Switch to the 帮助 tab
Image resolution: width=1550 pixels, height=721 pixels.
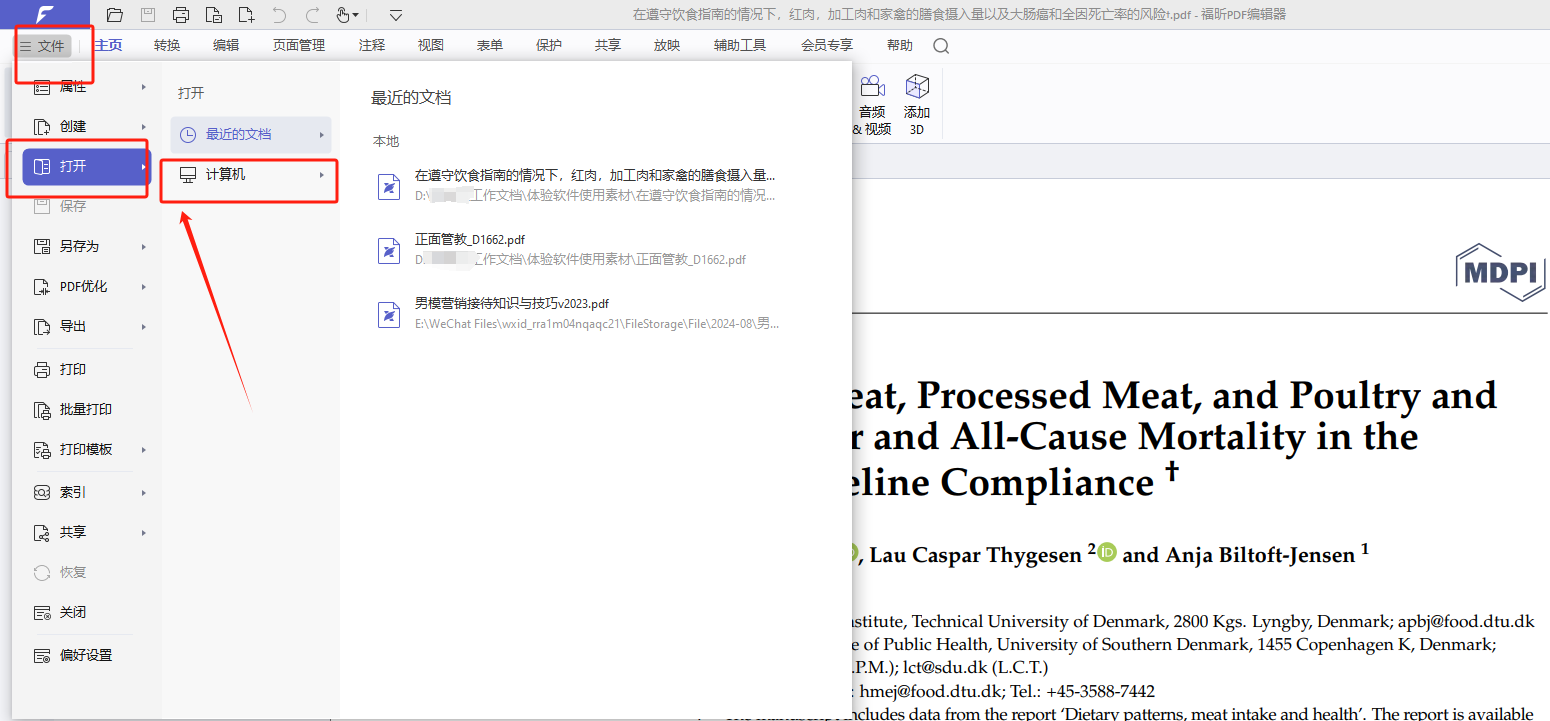[x=900, y=45]
